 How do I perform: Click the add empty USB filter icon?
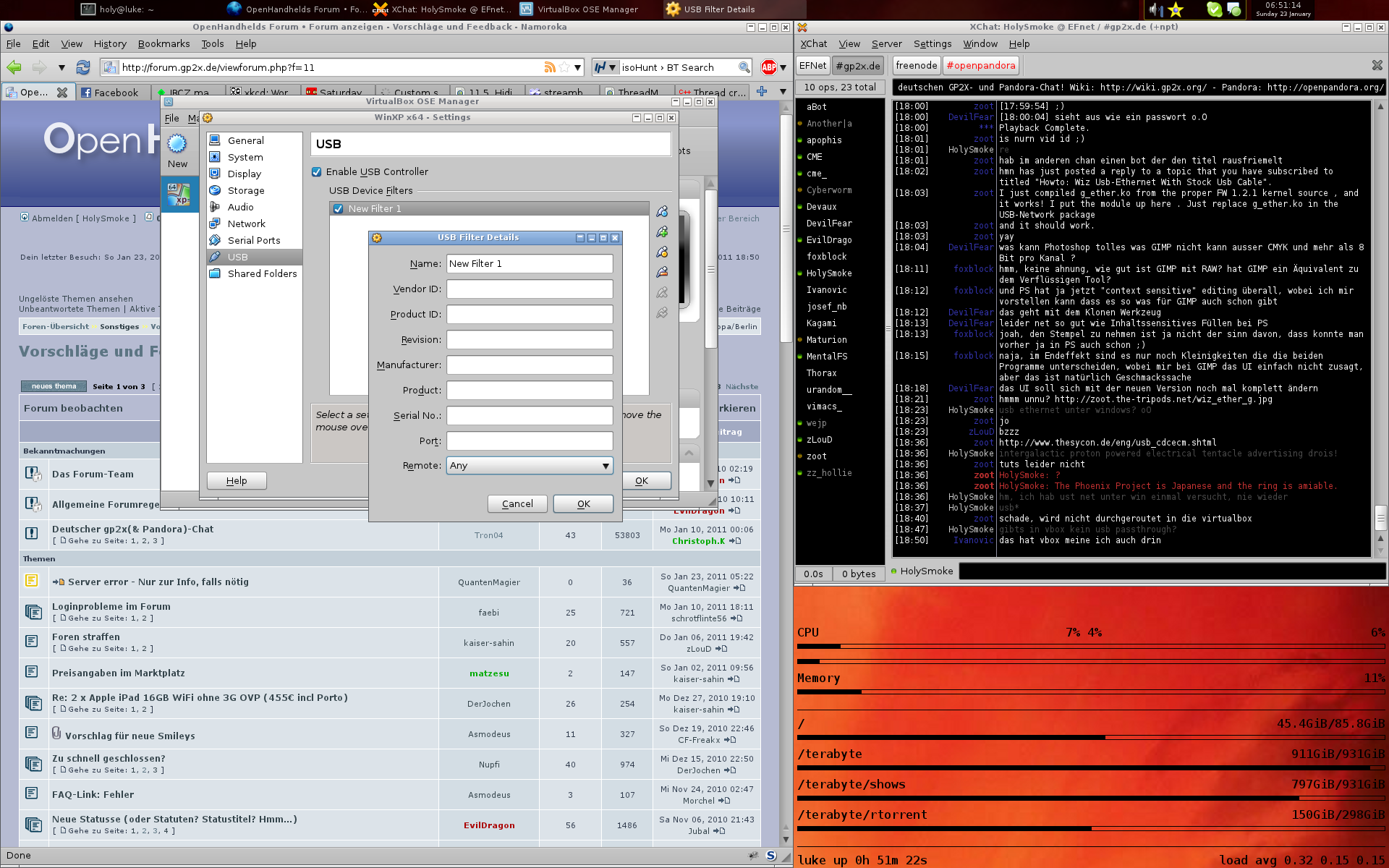(662, 211)
